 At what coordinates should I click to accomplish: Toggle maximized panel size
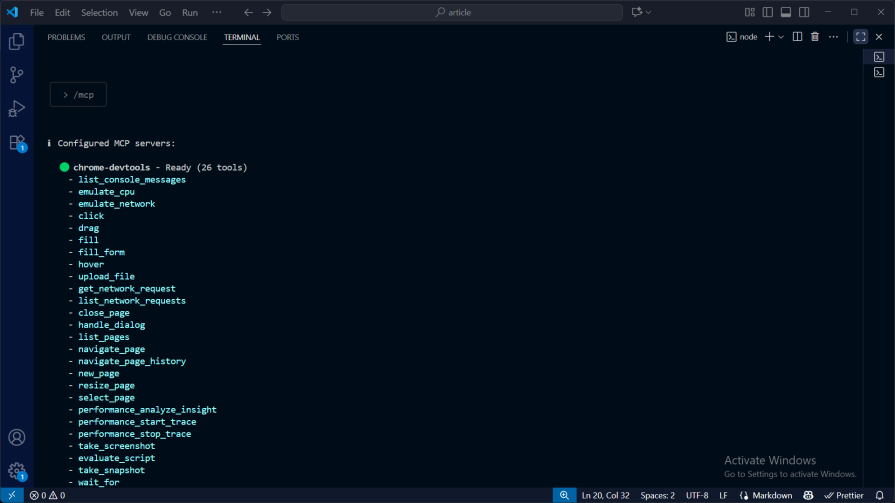[860, 37]
